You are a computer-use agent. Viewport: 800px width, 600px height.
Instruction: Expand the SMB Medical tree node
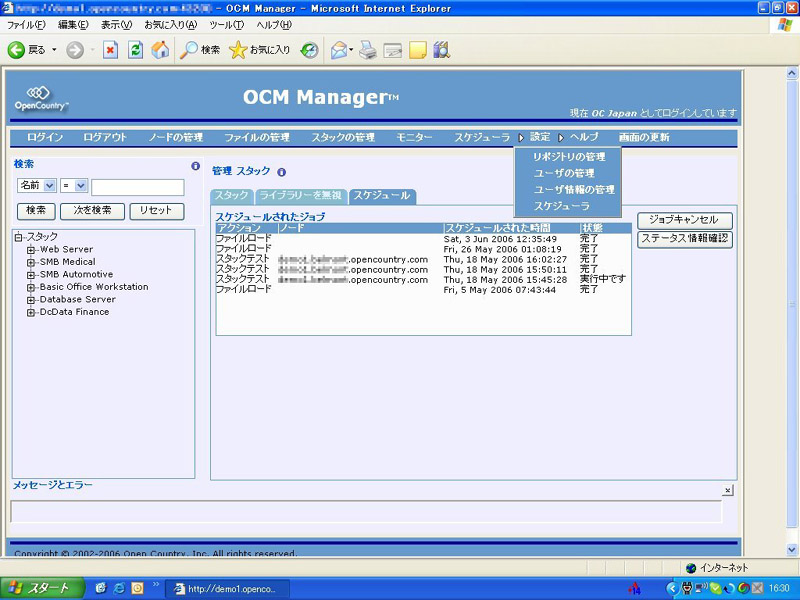click(31, 262)
